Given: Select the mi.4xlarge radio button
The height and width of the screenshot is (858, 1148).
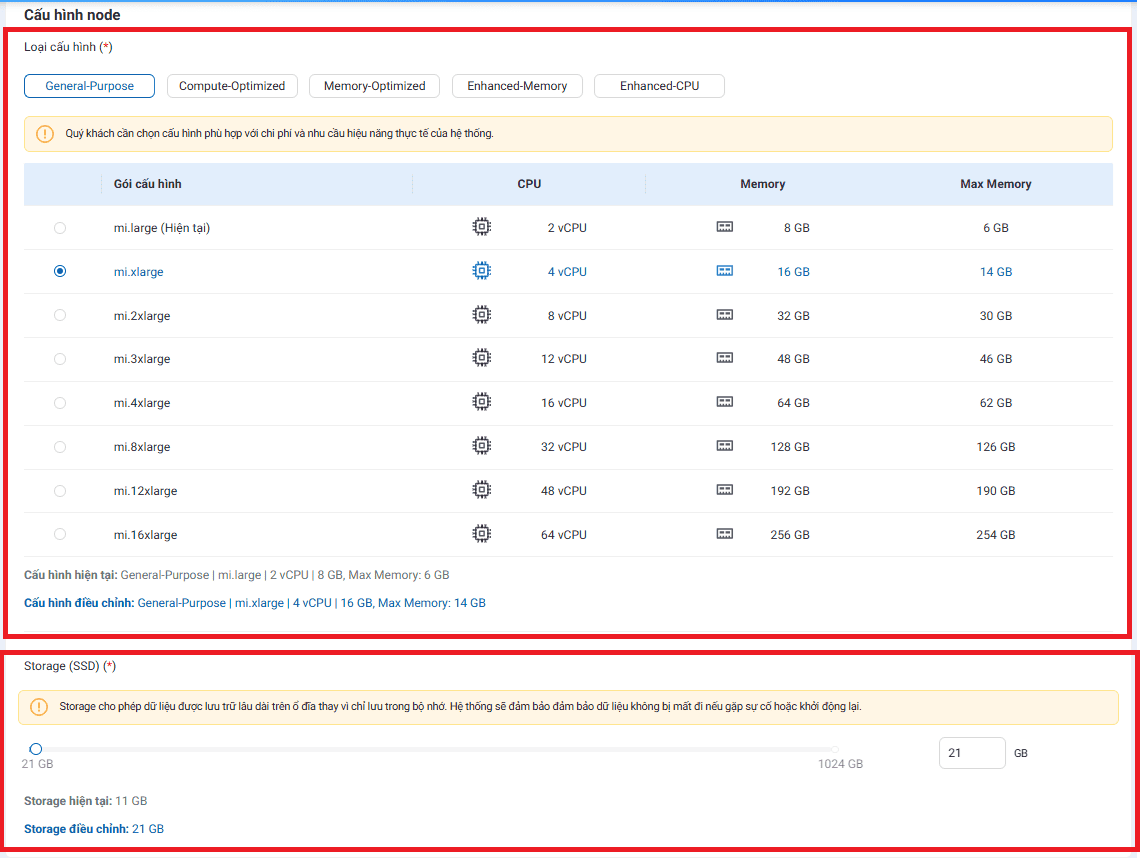Looking at the screenshot, I should pos(60,403).
